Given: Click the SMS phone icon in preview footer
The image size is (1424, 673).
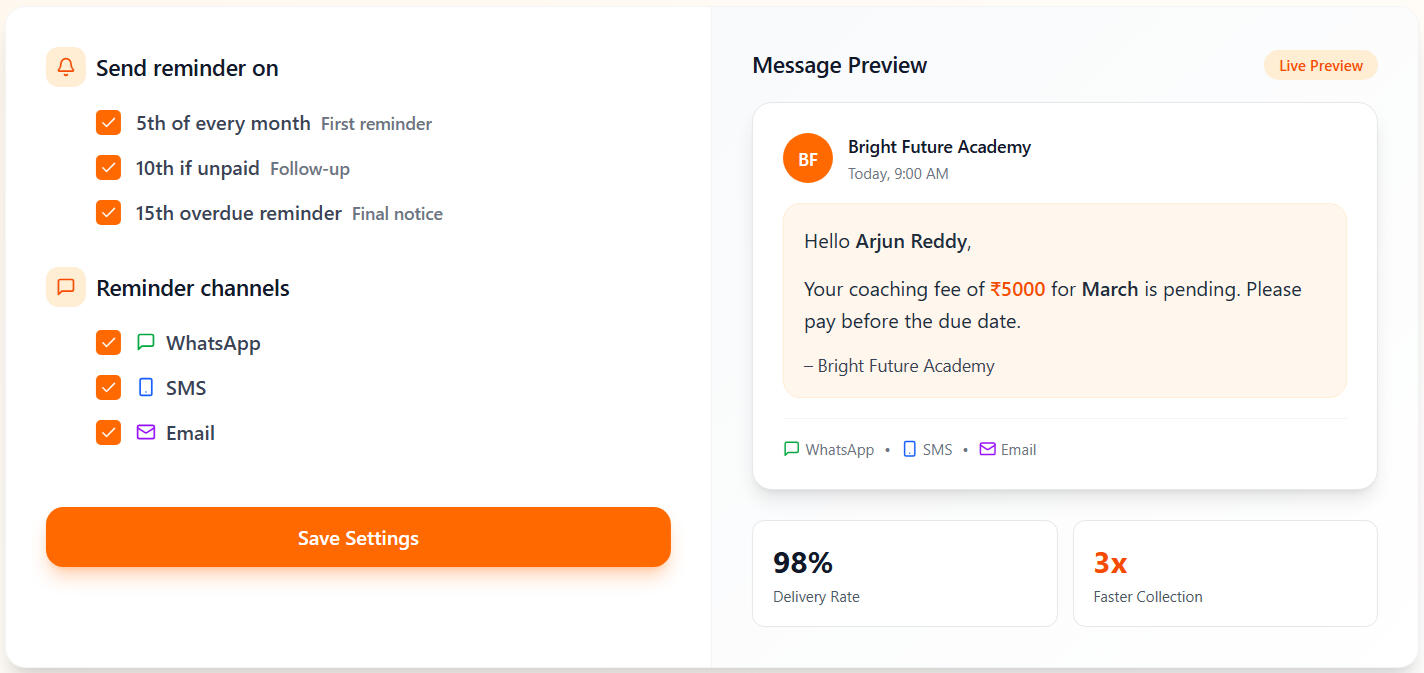Looking at the screenshot, I should point(909,449).
